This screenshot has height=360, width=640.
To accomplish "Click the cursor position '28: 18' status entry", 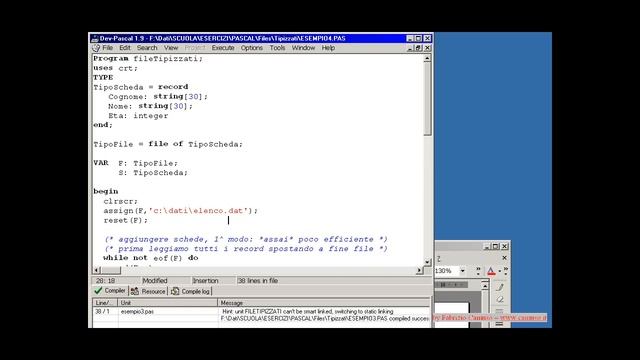I will 105,281.
